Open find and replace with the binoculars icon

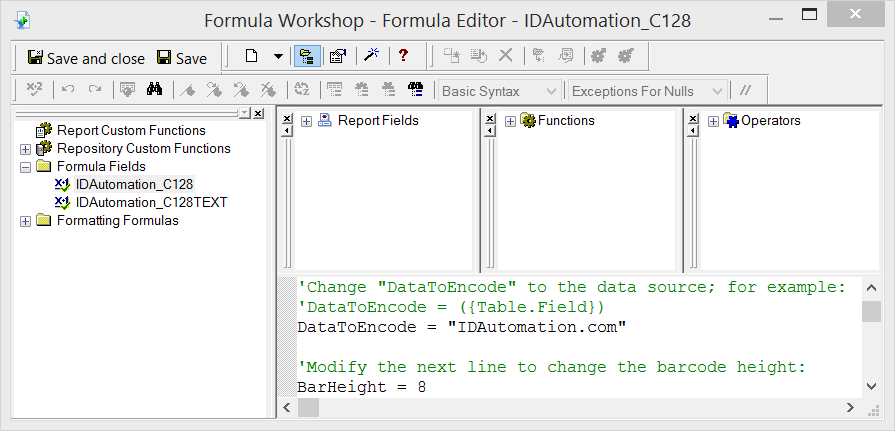(154, 89)
